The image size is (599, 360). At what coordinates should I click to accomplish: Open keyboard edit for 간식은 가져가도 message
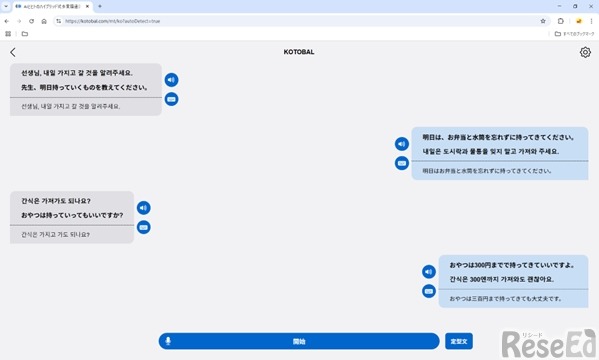coord(144,227)
